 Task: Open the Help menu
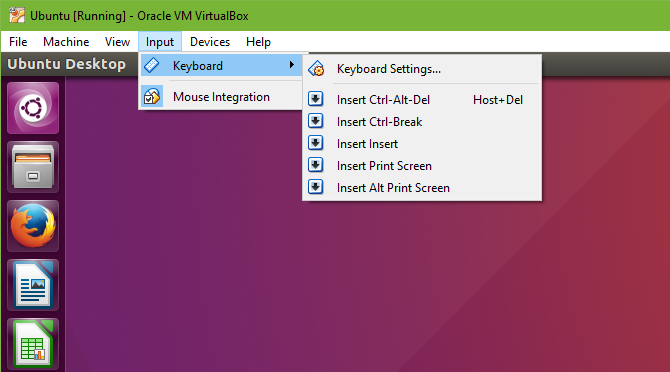click(258, 42)
